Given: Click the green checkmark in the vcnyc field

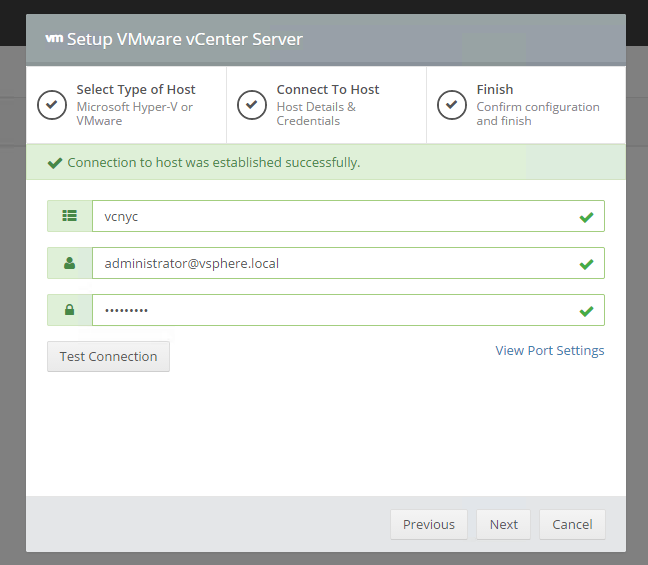Looking at the screenshot, I should point(586,217).
